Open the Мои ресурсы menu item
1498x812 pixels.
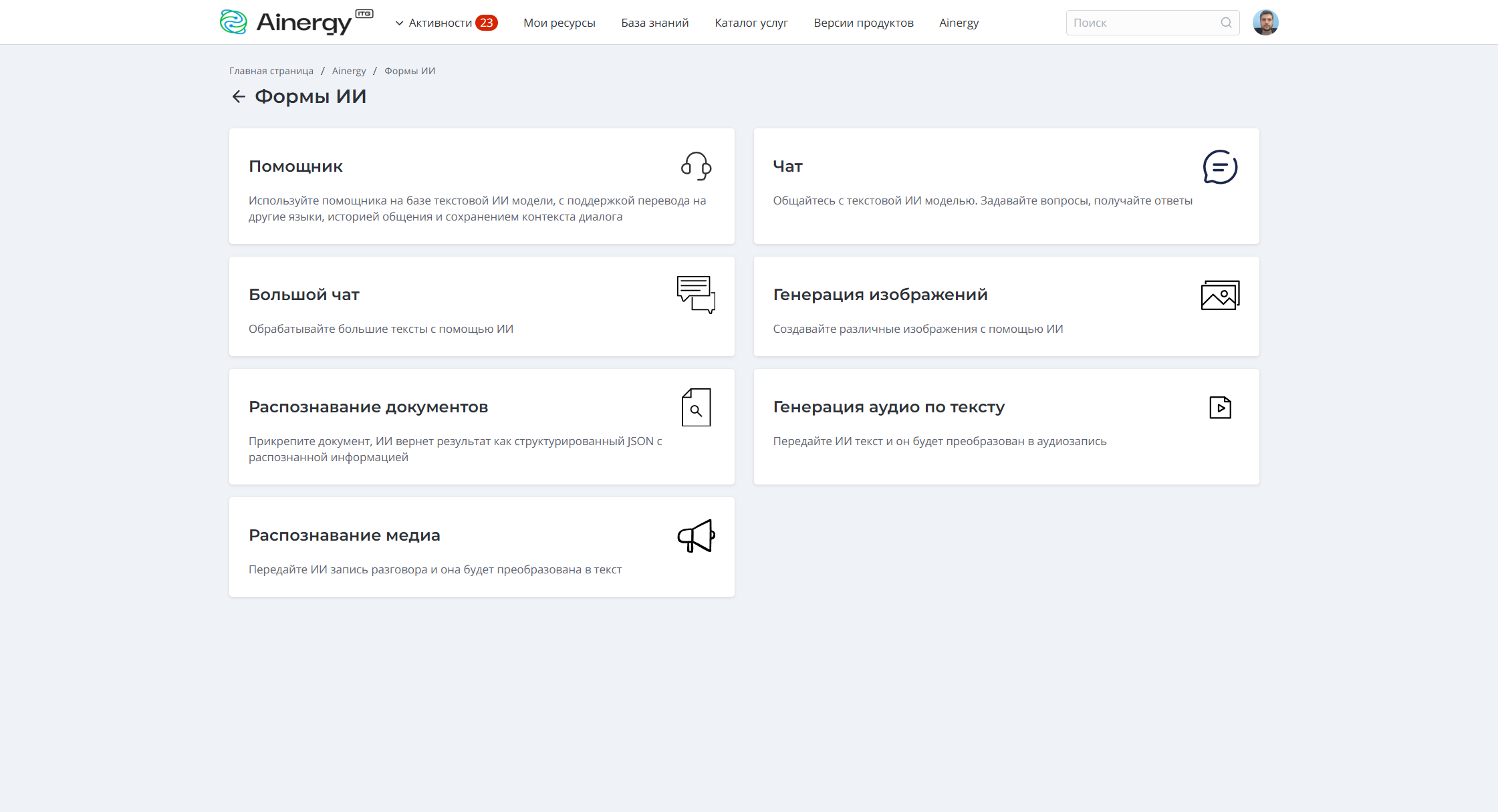559,22
